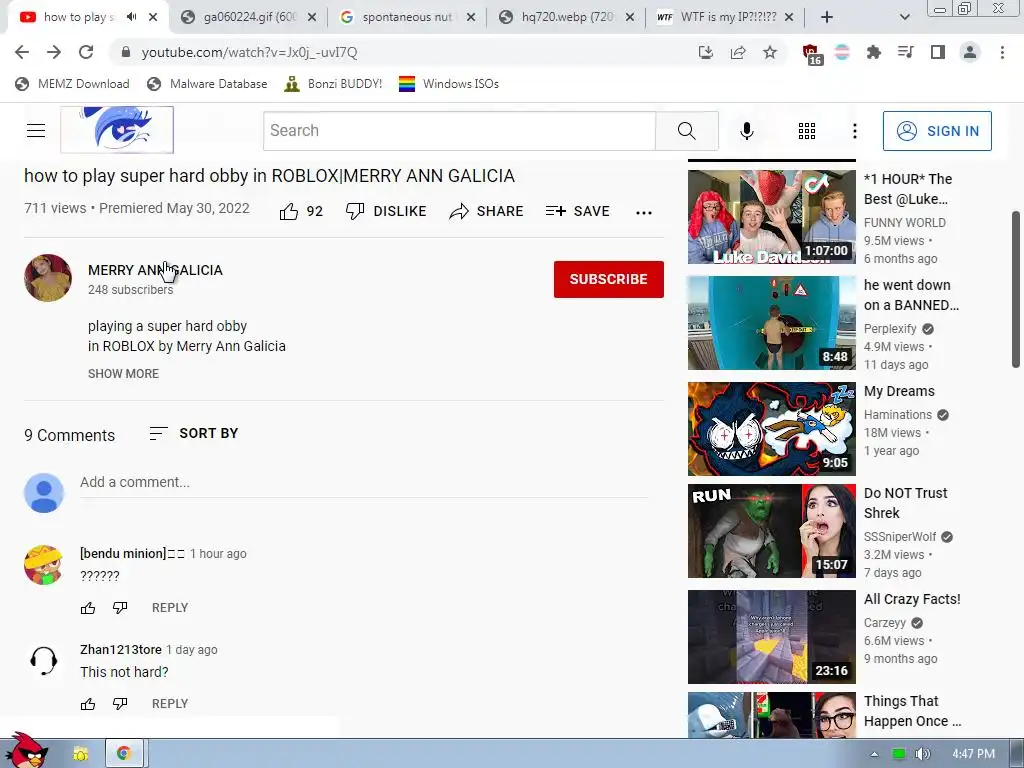Open MEMZ Download bookmark
The height and width of the screenshot is (768, 1024).
click(72, 84)
